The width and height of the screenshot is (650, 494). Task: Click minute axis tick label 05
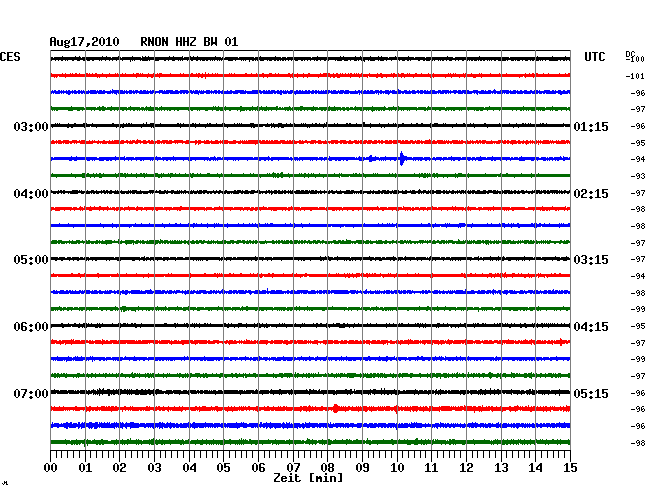tap(223, 468)
